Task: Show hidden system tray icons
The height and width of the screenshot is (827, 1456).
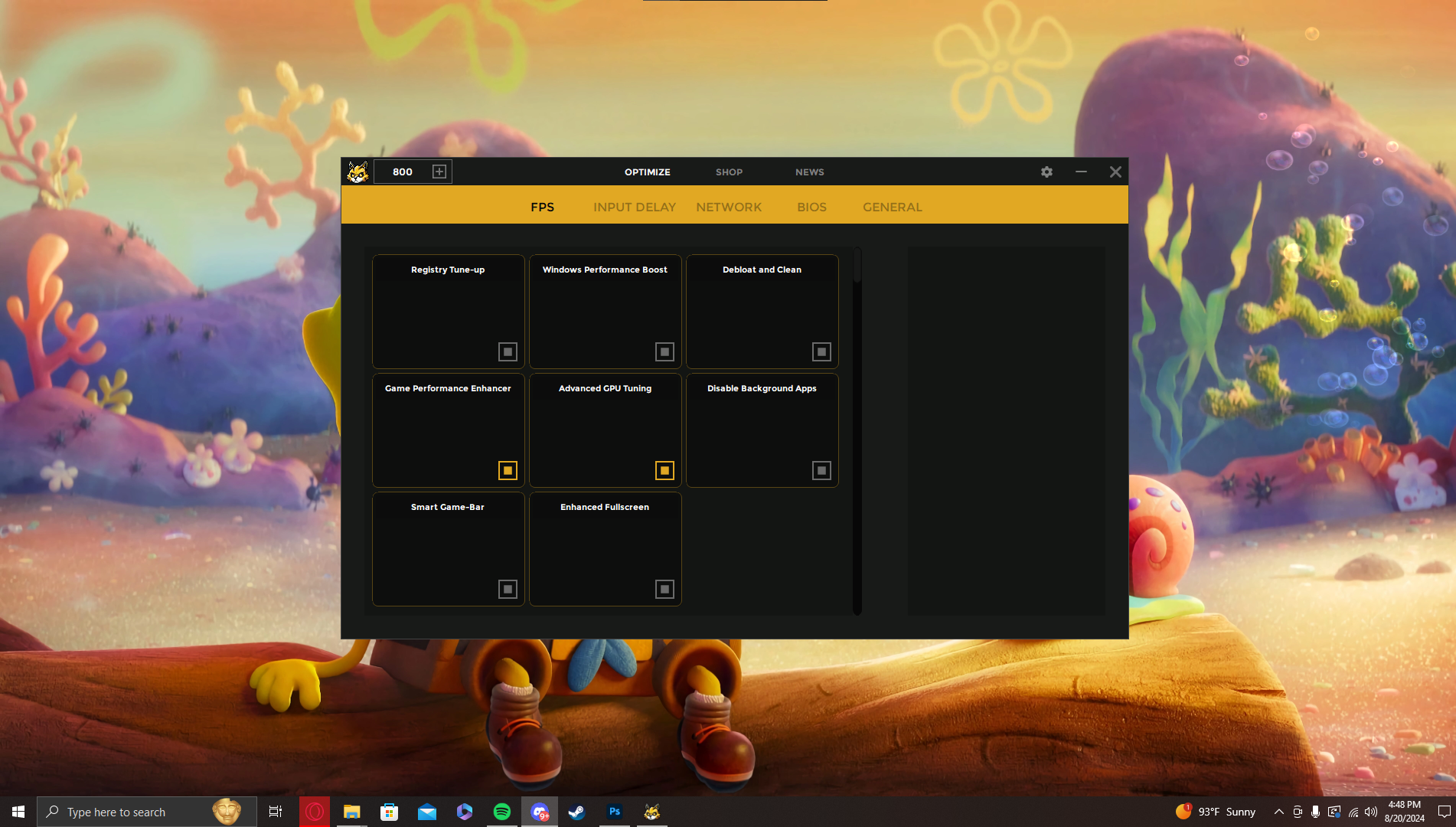Action: click(1278, 812)
